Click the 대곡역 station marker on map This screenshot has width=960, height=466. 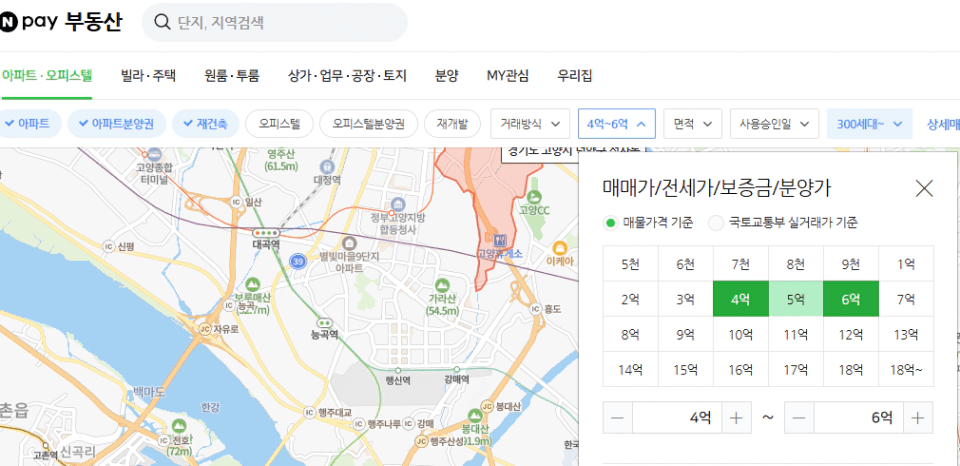pyautogui.click(x=265, y=234)
